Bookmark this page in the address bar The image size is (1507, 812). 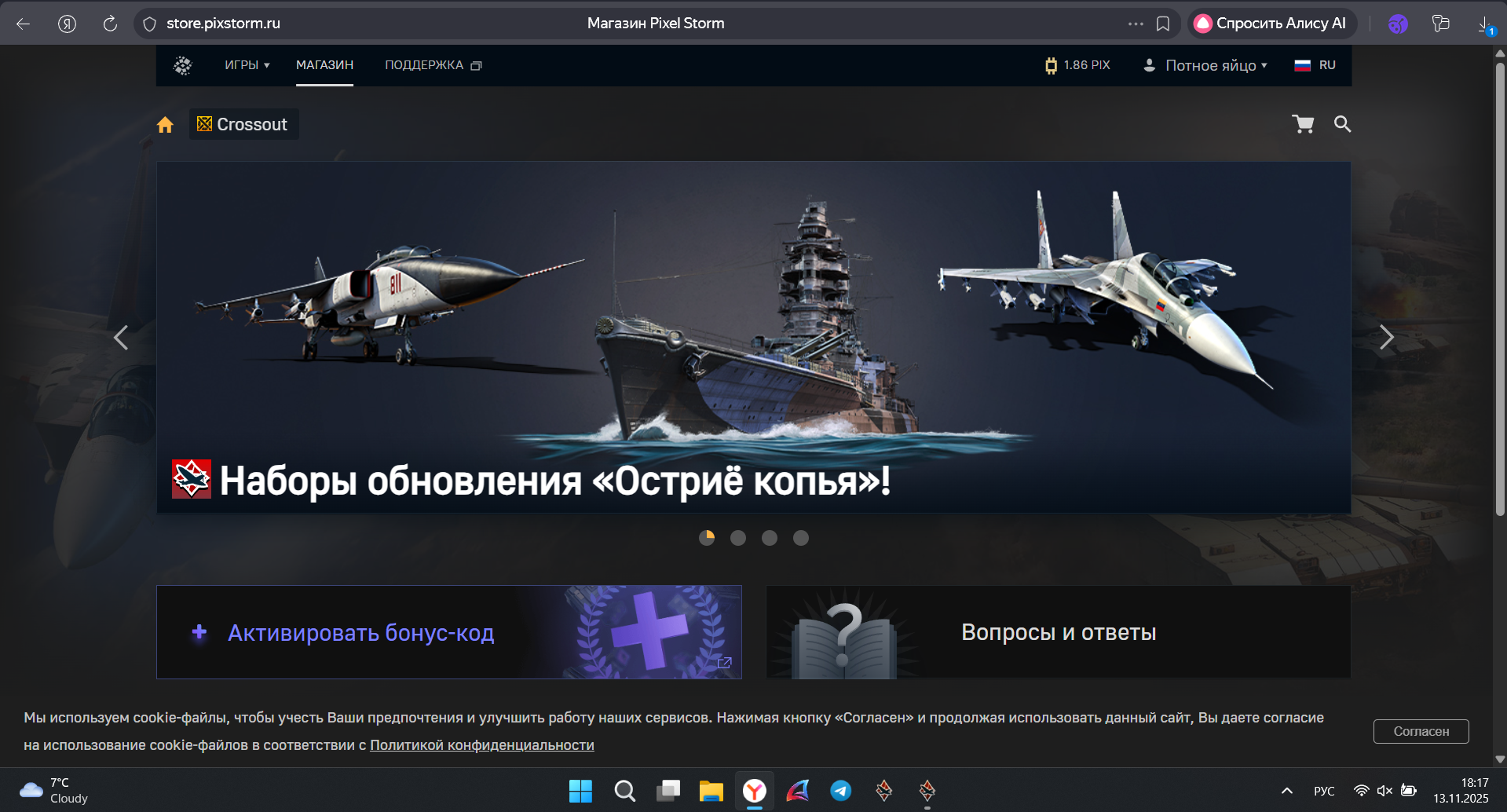[1163, 24]
